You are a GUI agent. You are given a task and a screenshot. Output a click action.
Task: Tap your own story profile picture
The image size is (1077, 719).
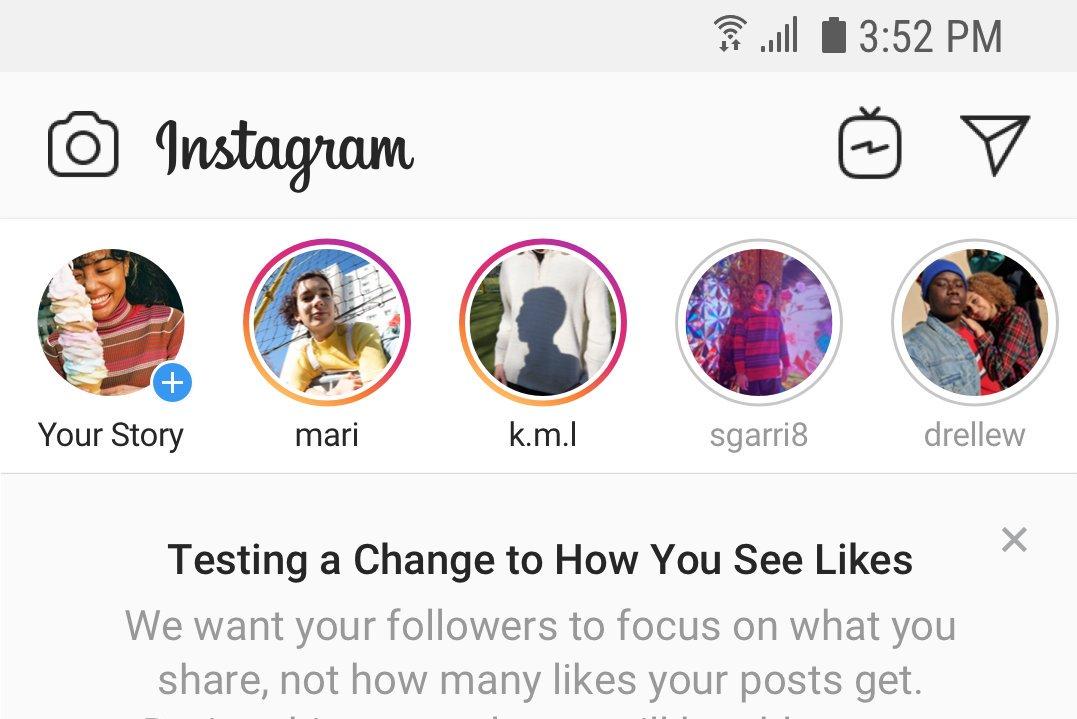click(x=110, y=321)
